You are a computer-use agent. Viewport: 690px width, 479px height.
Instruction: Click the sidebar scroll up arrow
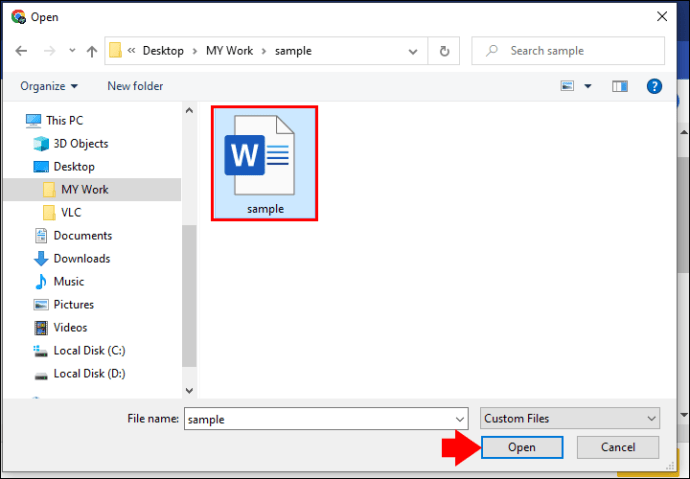coord(189,110)
